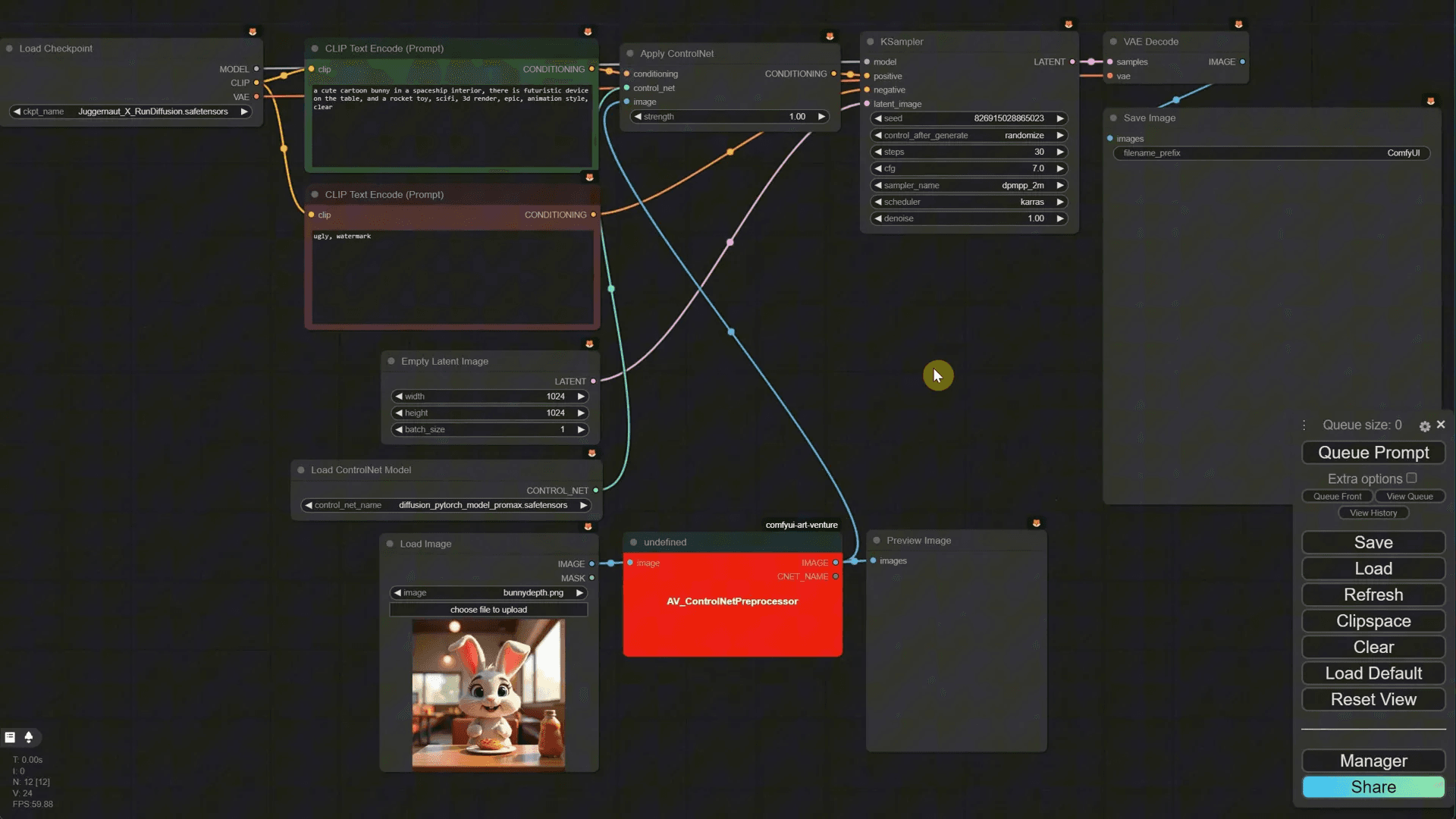Collapse the Load Image node via its title dot
The image size is (1456, 819).
click(391, 544)
